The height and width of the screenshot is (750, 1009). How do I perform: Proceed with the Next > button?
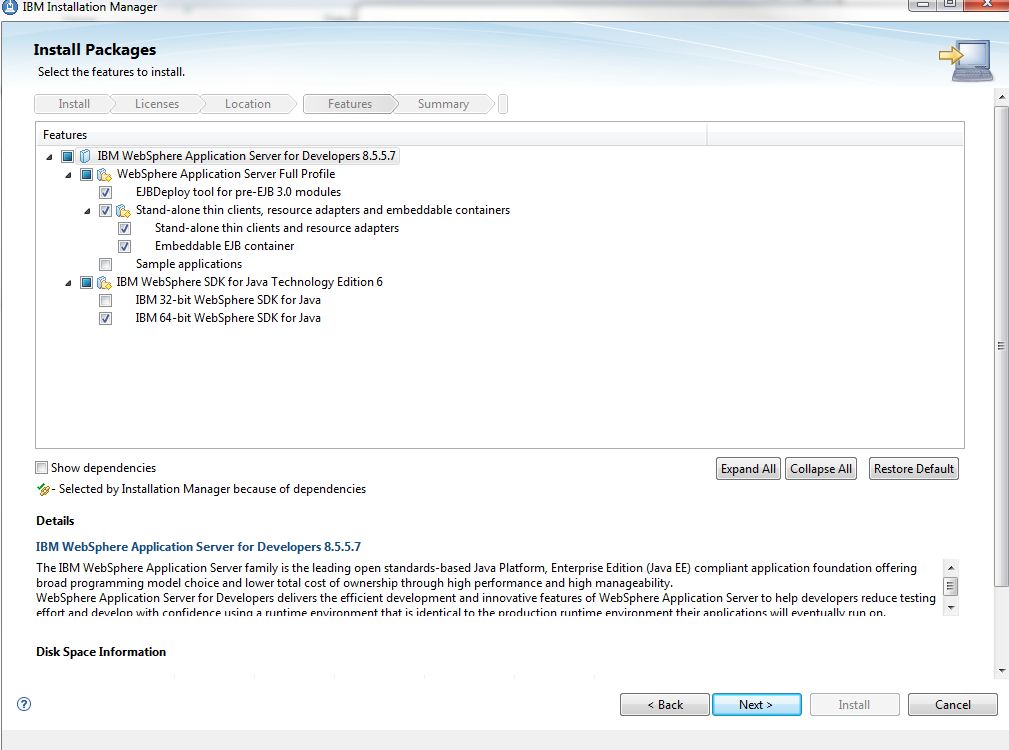click(x=757, y=704)
